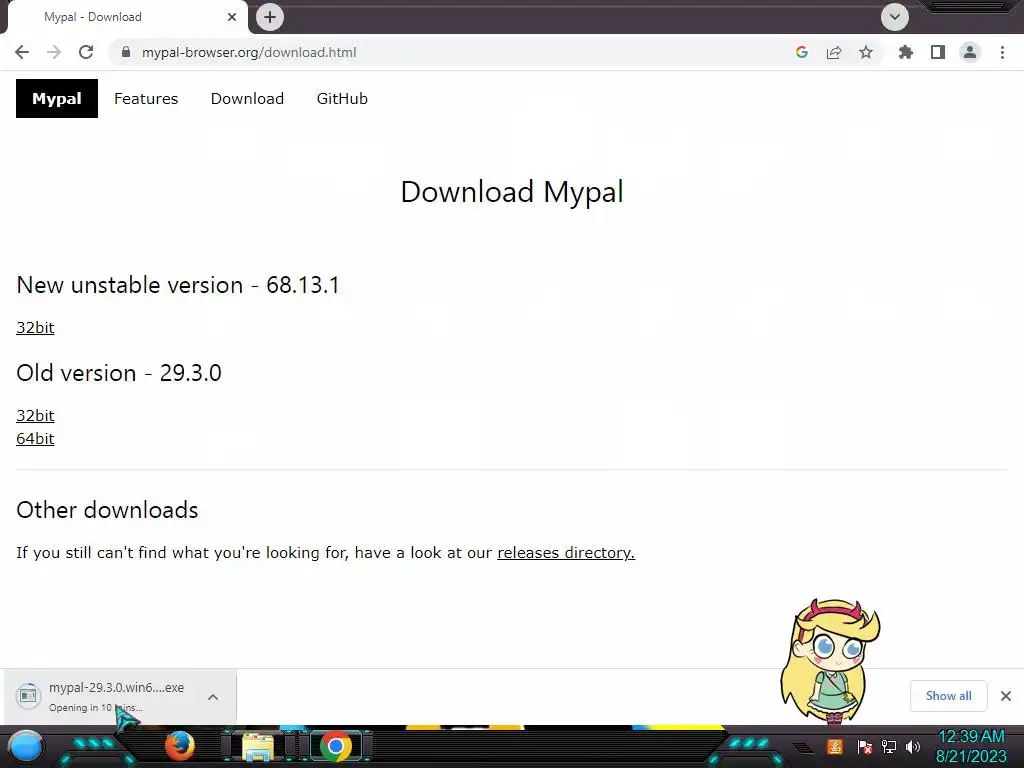This screenshot has height=768, width=1024.
Task: Open File Explorer from the taskbar
Action: pos(258,746)
